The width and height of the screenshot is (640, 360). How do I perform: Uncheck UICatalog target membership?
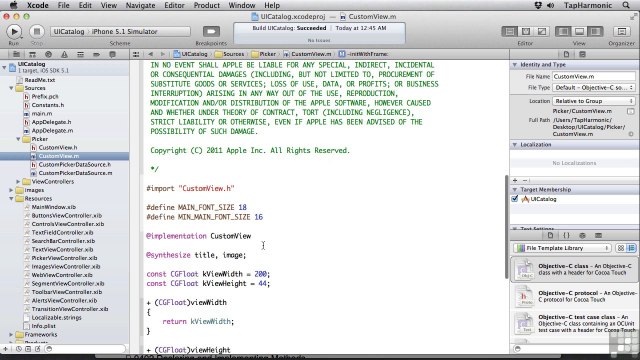click(x=515, y=199)
